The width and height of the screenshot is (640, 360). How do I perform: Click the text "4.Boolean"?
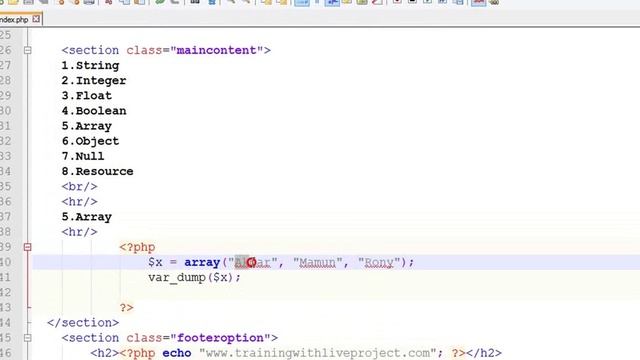(94, 111)
